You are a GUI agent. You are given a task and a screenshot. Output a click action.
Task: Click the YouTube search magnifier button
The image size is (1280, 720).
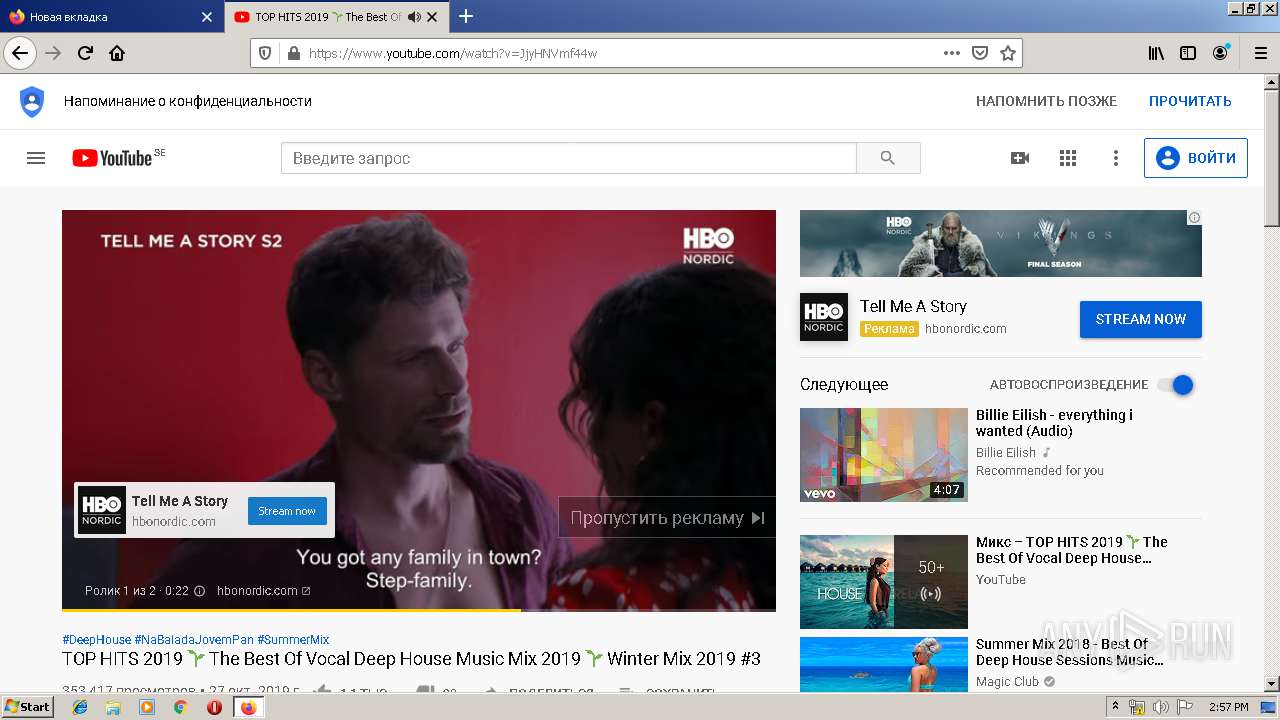888,158
